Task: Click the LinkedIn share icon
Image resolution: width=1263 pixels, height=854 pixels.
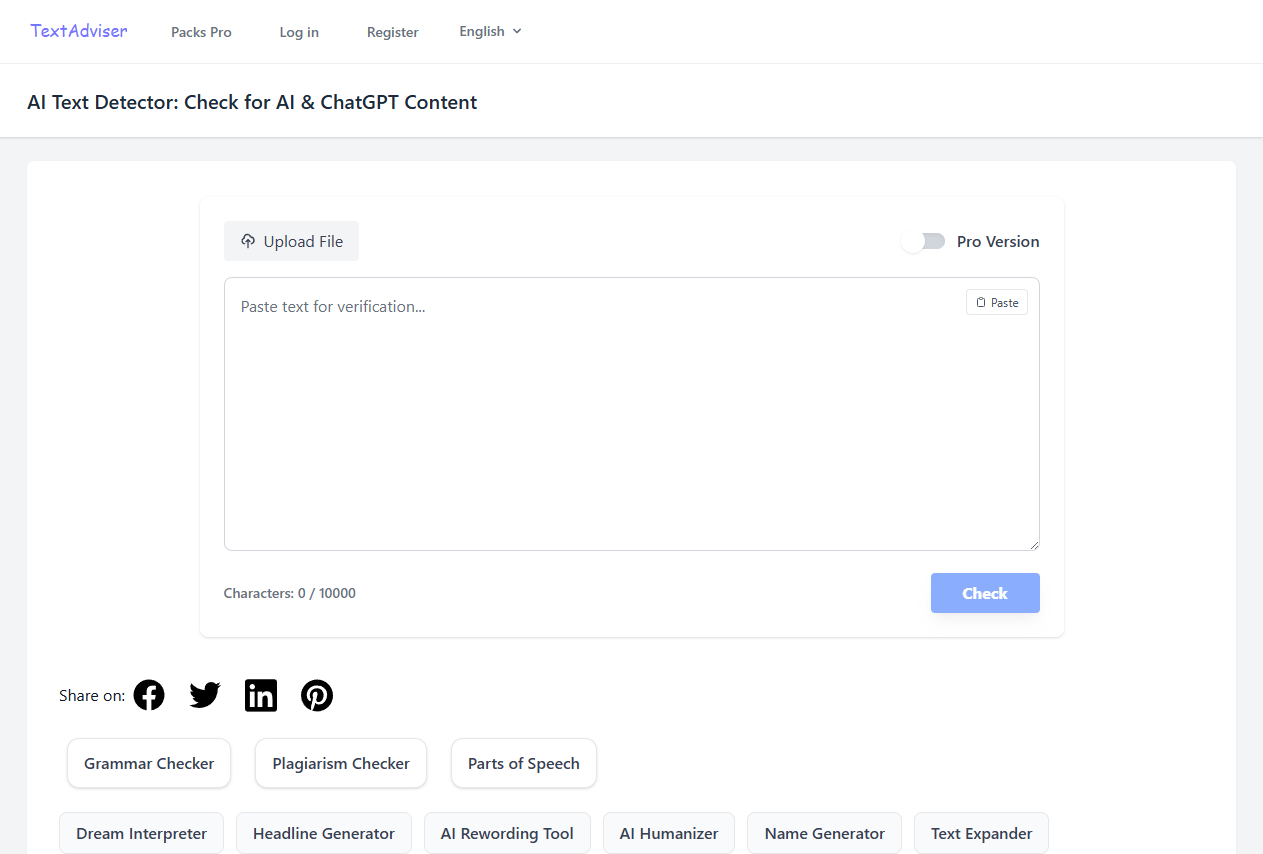Action: click(261, 695)
